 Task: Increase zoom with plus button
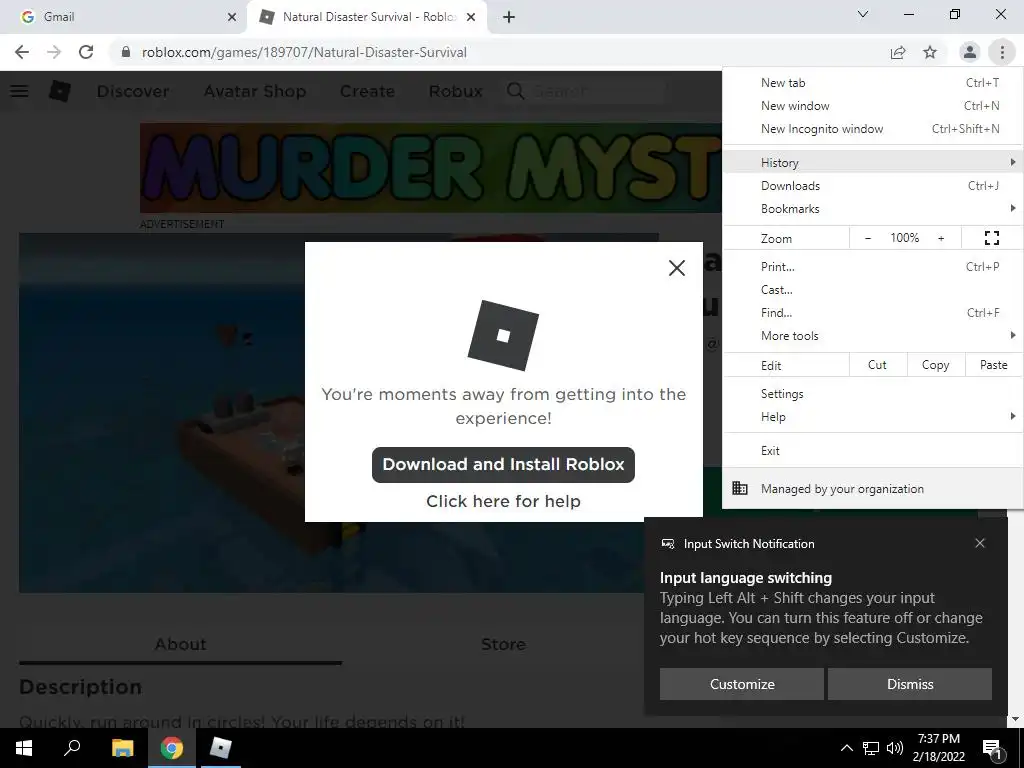[941, 238]
